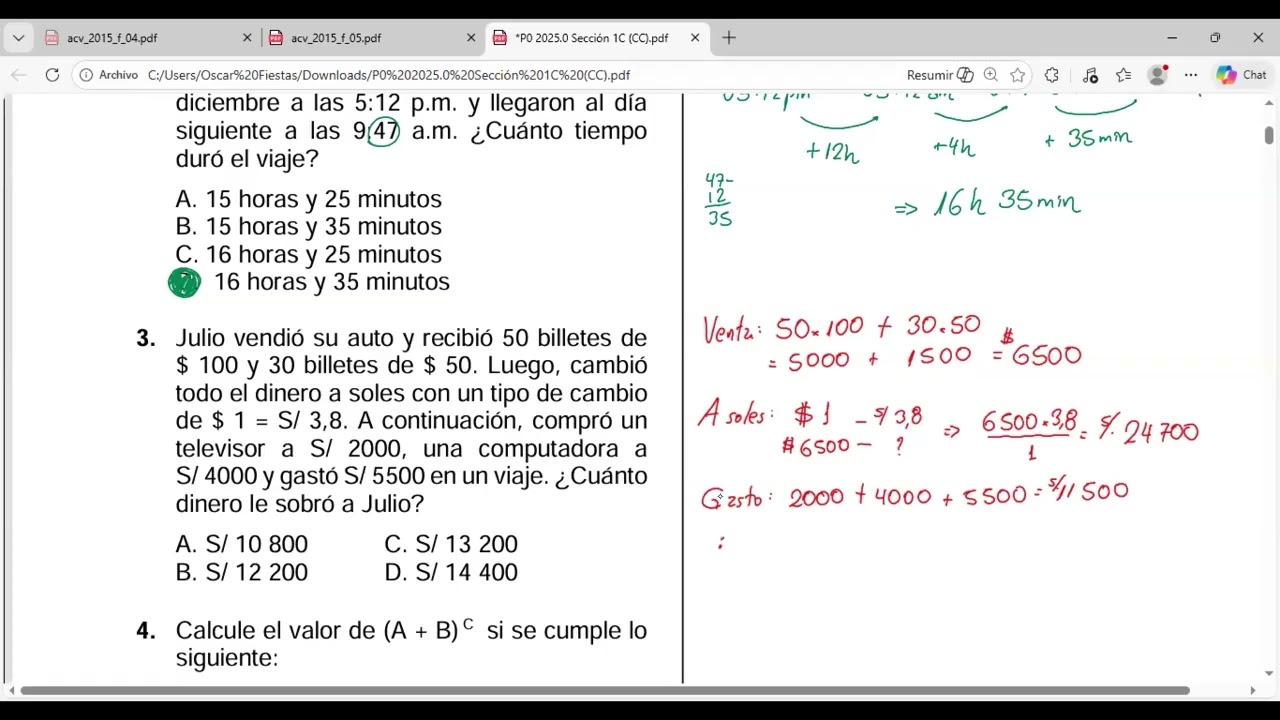The image size is (1280, 720).
Task: Click question number '3.'
Action: [x=146, y=338]
